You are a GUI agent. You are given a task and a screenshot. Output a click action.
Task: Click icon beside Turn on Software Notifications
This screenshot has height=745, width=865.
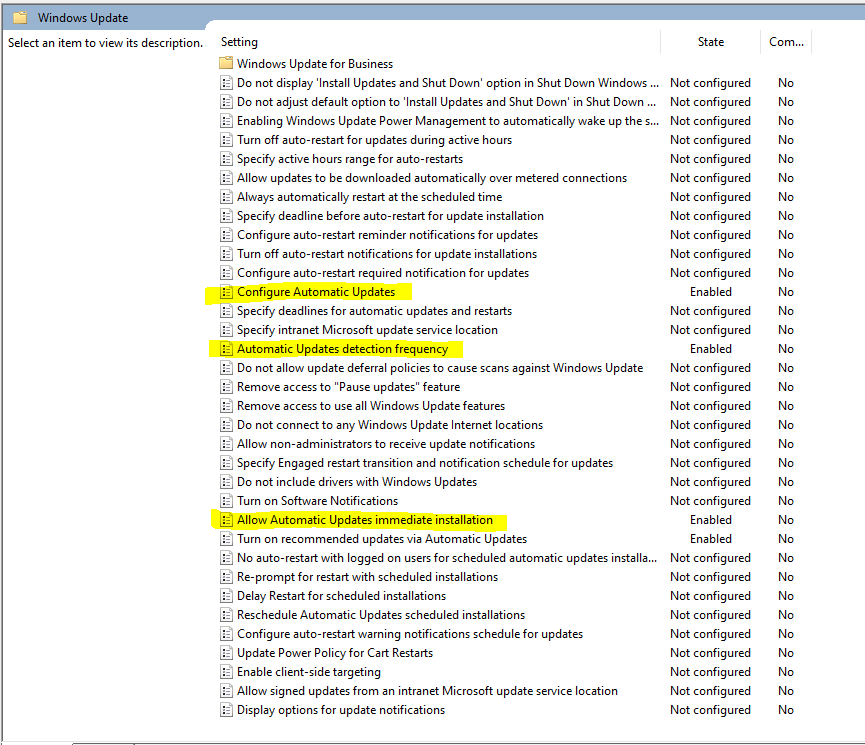coord(226,501)
